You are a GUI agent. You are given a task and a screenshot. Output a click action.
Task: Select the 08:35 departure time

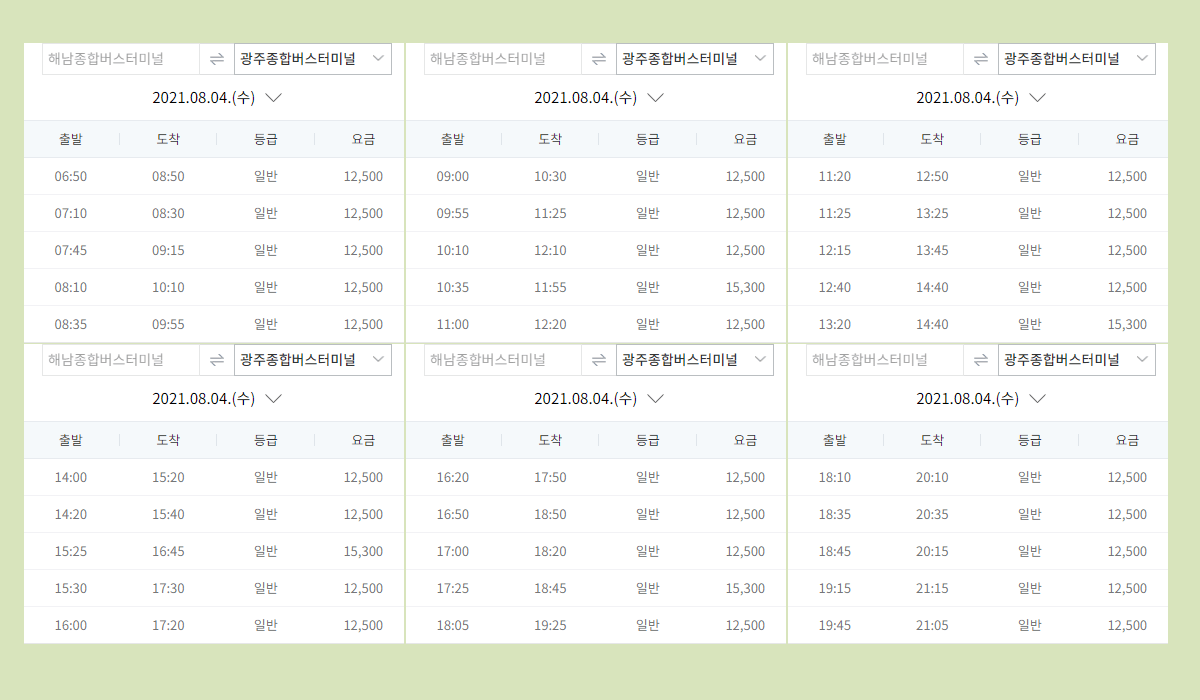pos(71,324)
